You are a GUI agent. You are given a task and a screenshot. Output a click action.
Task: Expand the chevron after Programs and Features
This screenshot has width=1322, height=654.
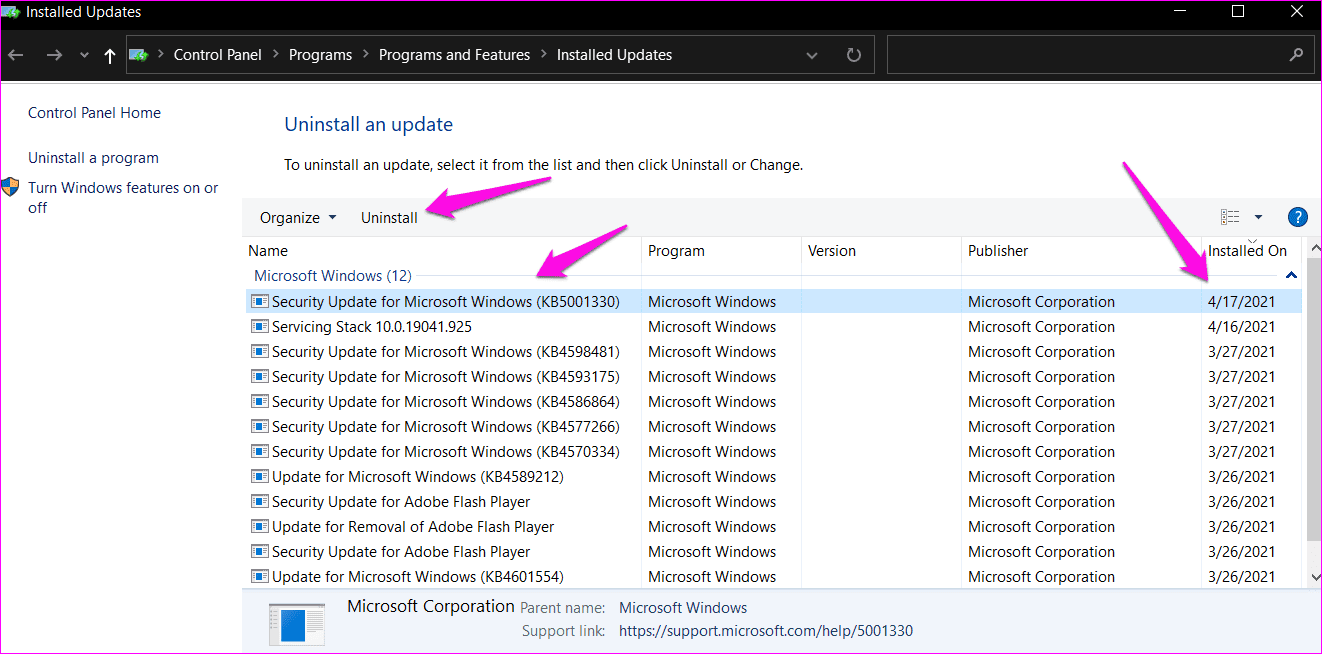(543, 55)
